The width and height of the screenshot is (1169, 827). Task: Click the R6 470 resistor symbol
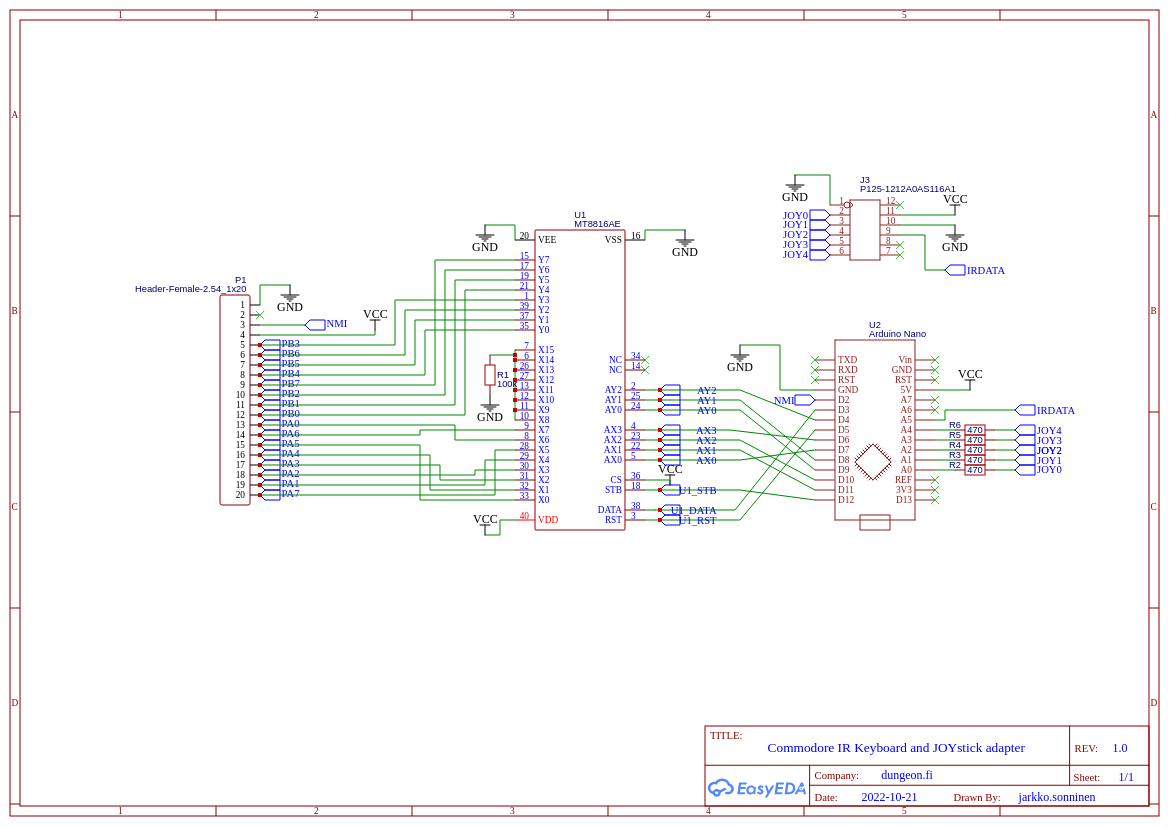(974, 430)
